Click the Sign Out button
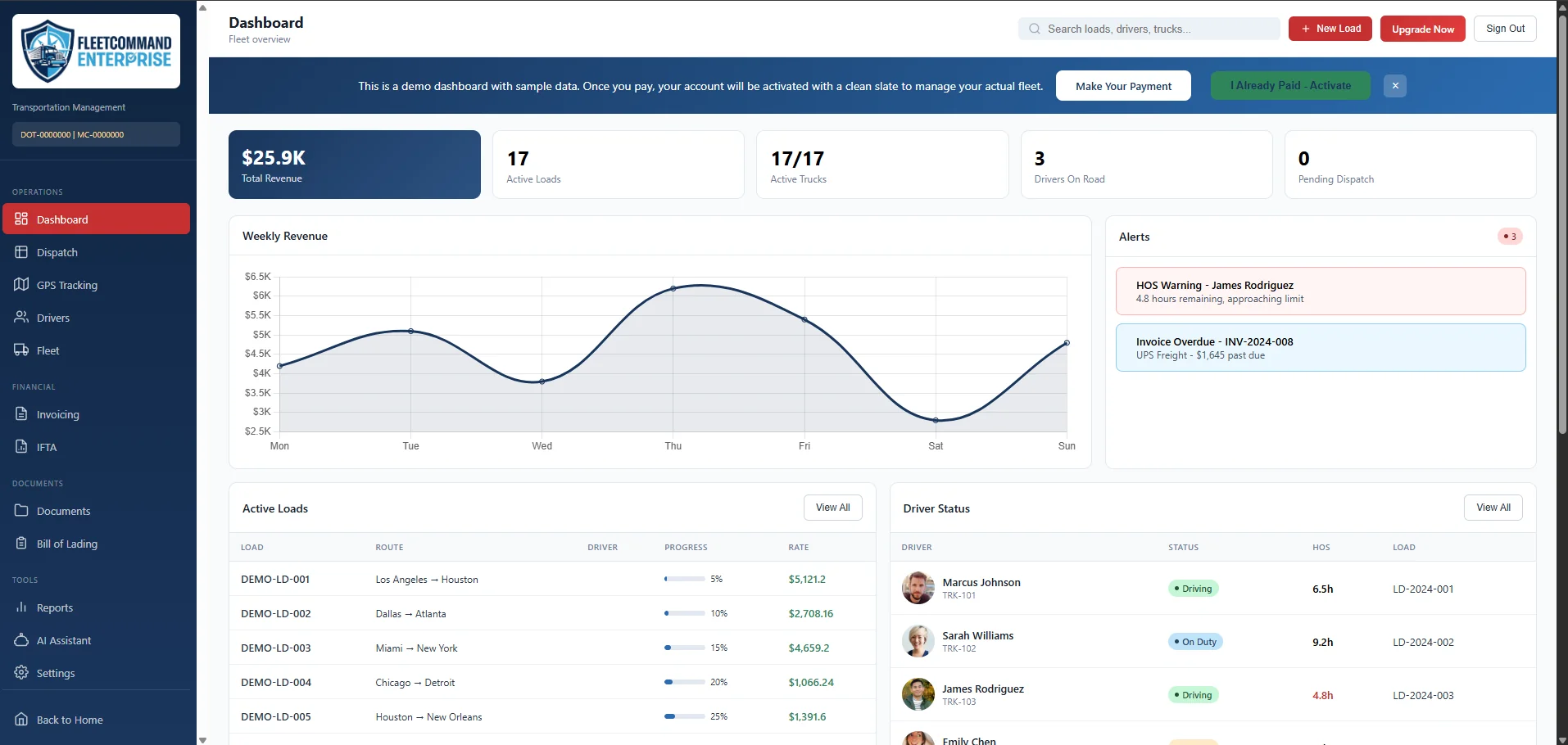The width and height of the screenshot is (1568, 745). 1505,29
